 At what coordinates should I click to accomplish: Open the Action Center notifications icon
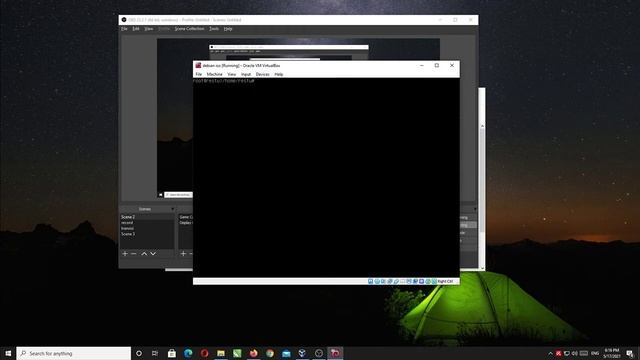630,353
